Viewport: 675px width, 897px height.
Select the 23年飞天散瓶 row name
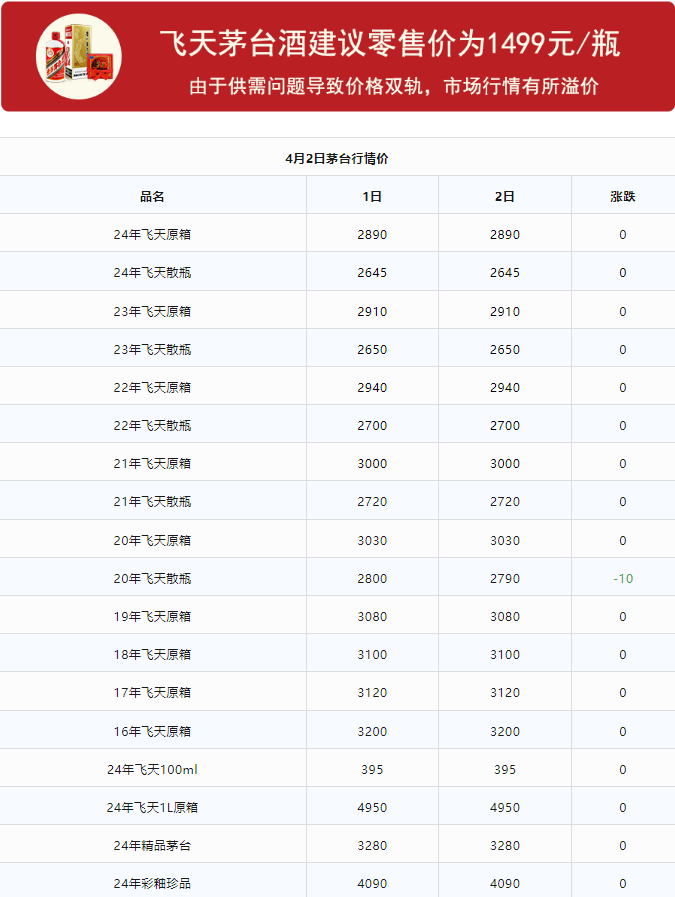pos(152,349)
